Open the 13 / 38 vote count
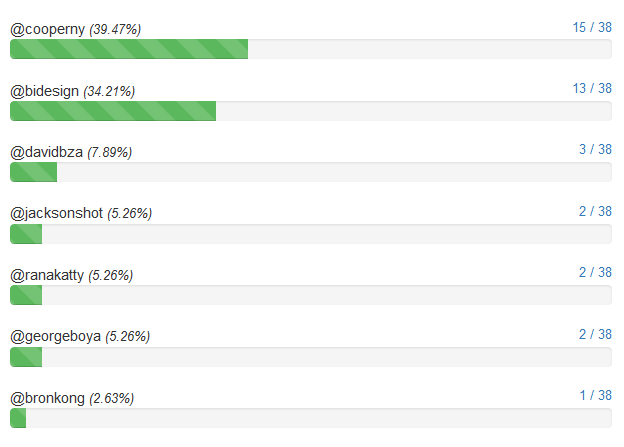This screenshot has width=624, height=447. 592,88
